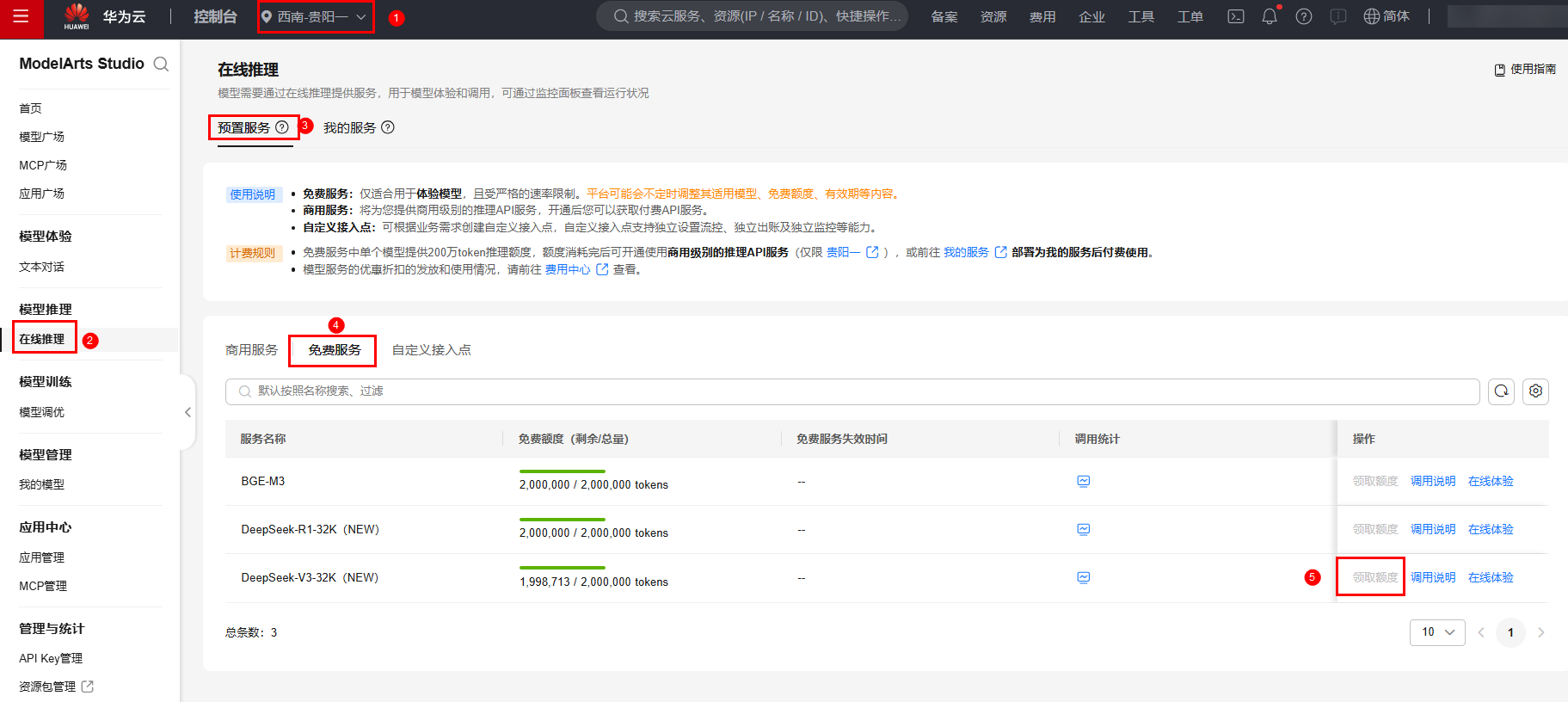
Task: Open 调用说明 for DeepSeek-R1-32K
Action: pos(1433,529)
